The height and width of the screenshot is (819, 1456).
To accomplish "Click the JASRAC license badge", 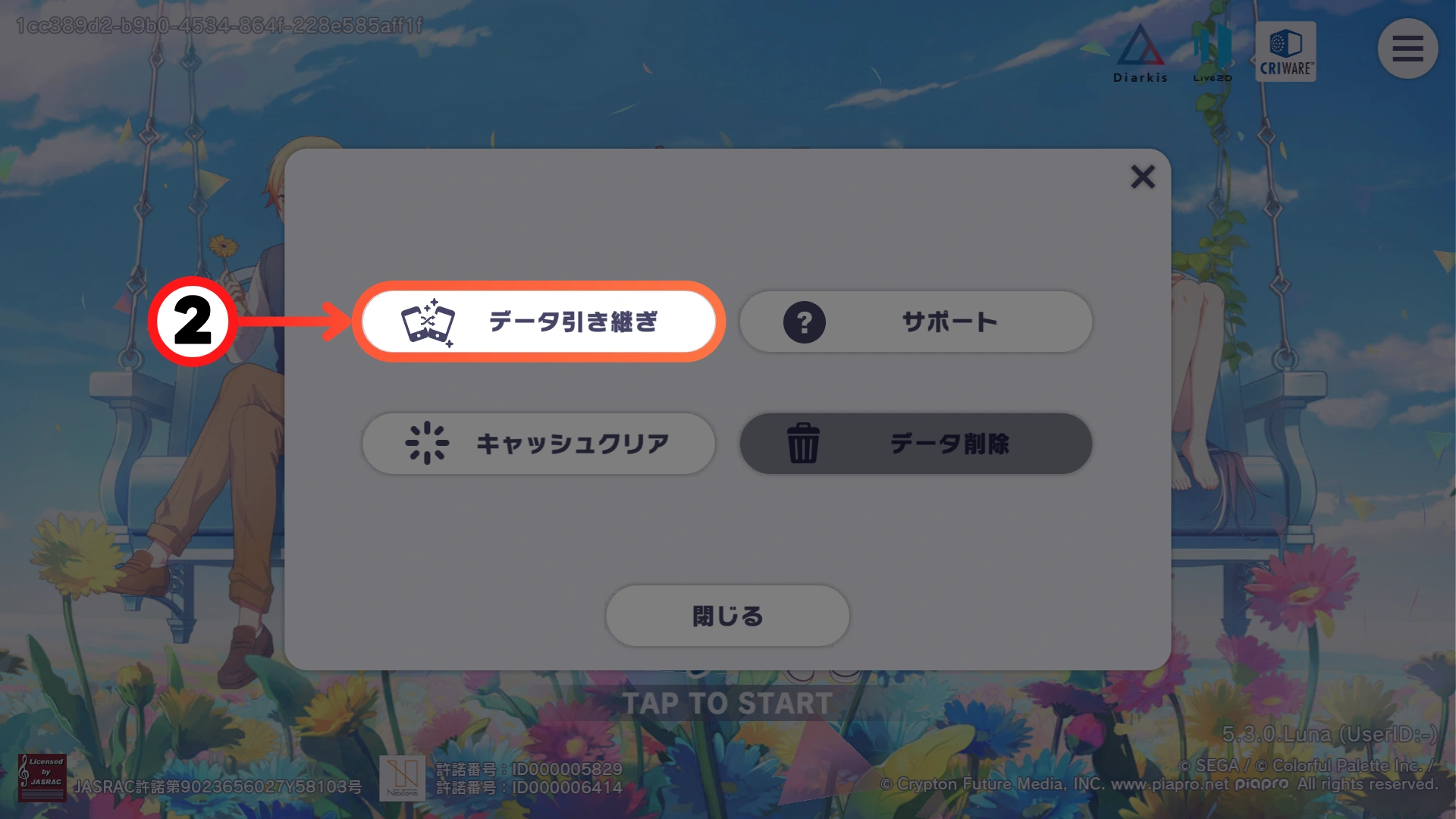I will pos(42,777).
